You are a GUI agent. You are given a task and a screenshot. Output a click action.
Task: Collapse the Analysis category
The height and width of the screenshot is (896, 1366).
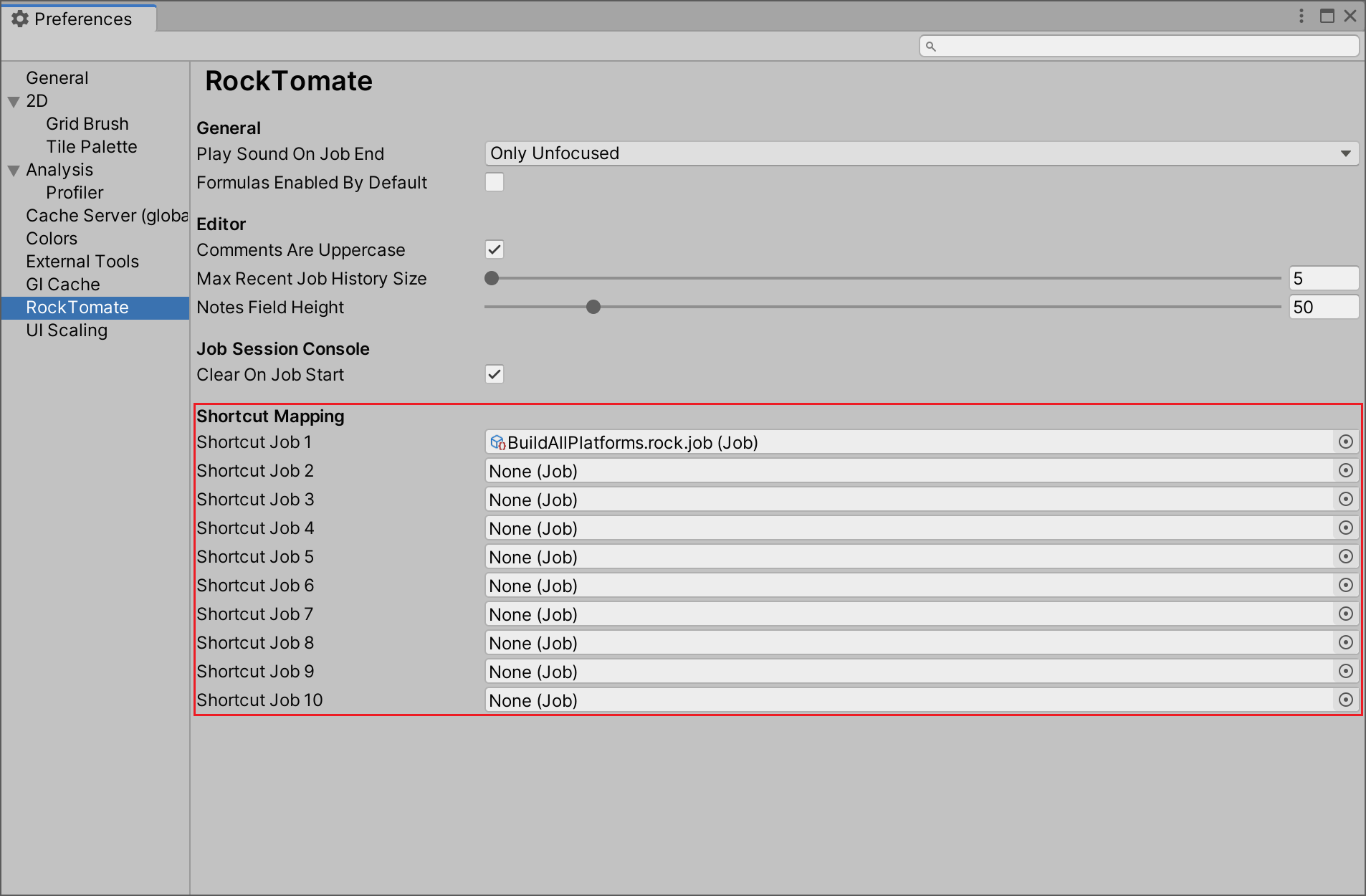point(14,171)
